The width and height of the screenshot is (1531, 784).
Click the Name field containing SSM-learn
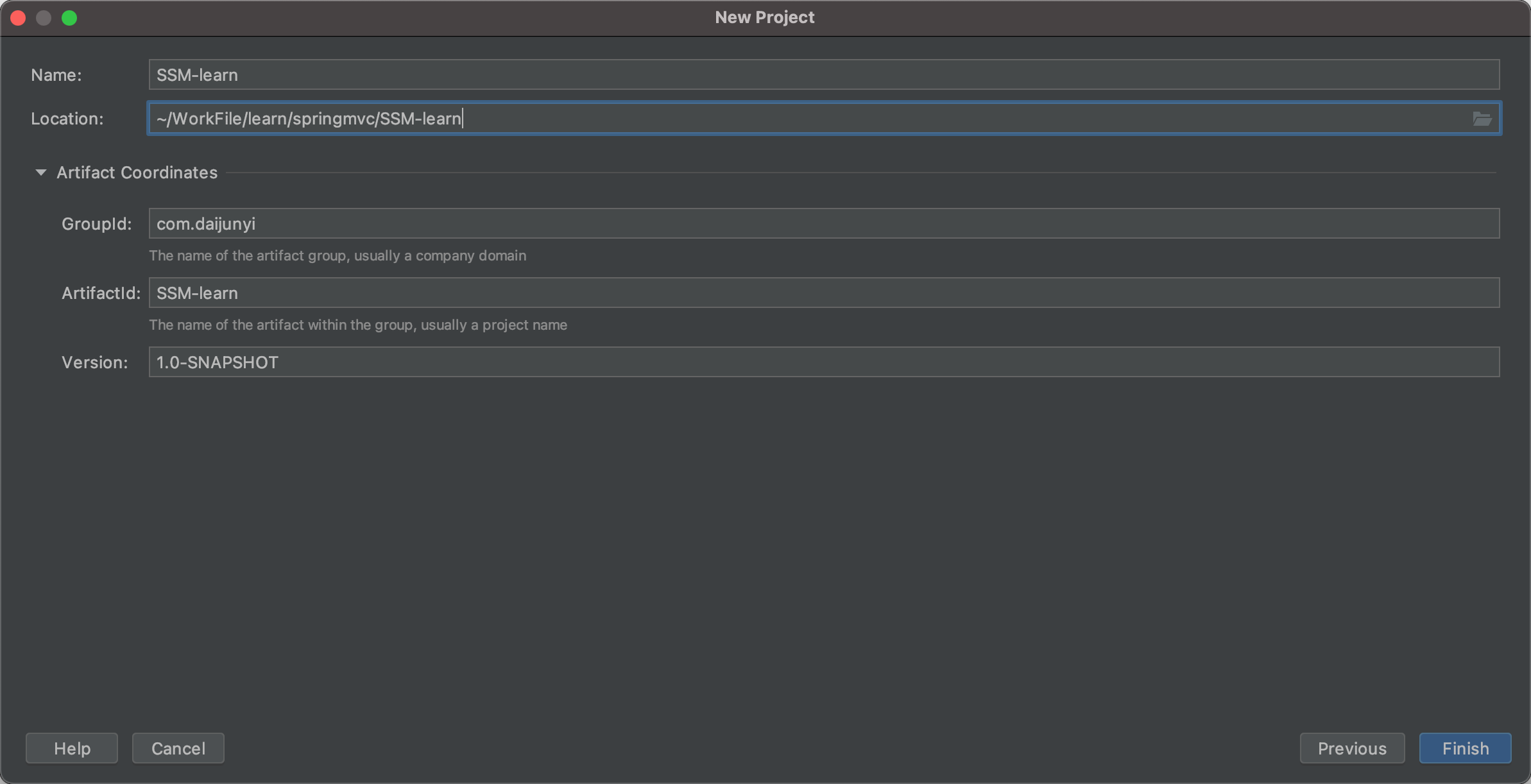(x=823, y=75)
